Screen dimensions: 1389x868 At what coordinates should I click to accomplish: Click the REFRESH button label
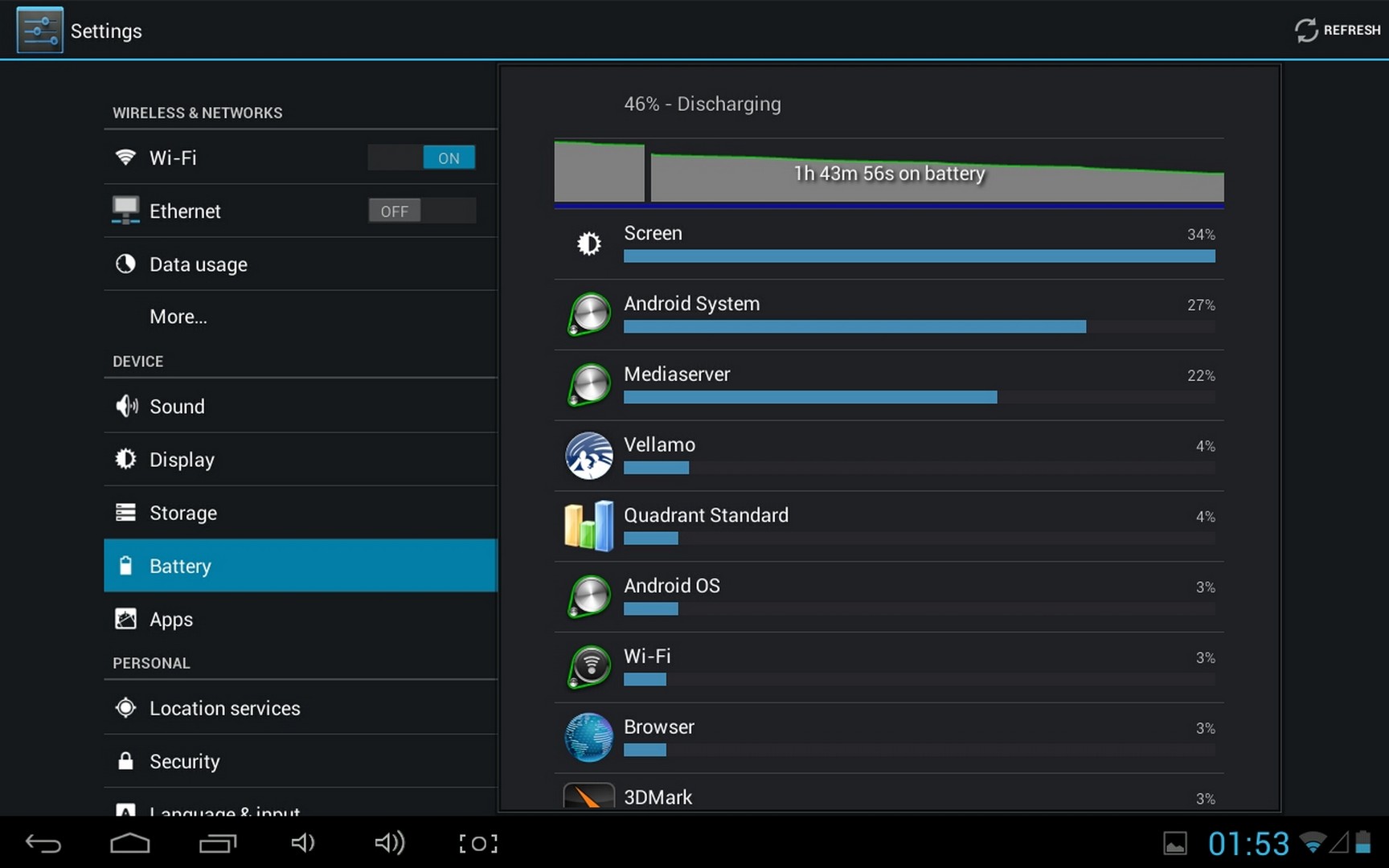(1352, 30)
